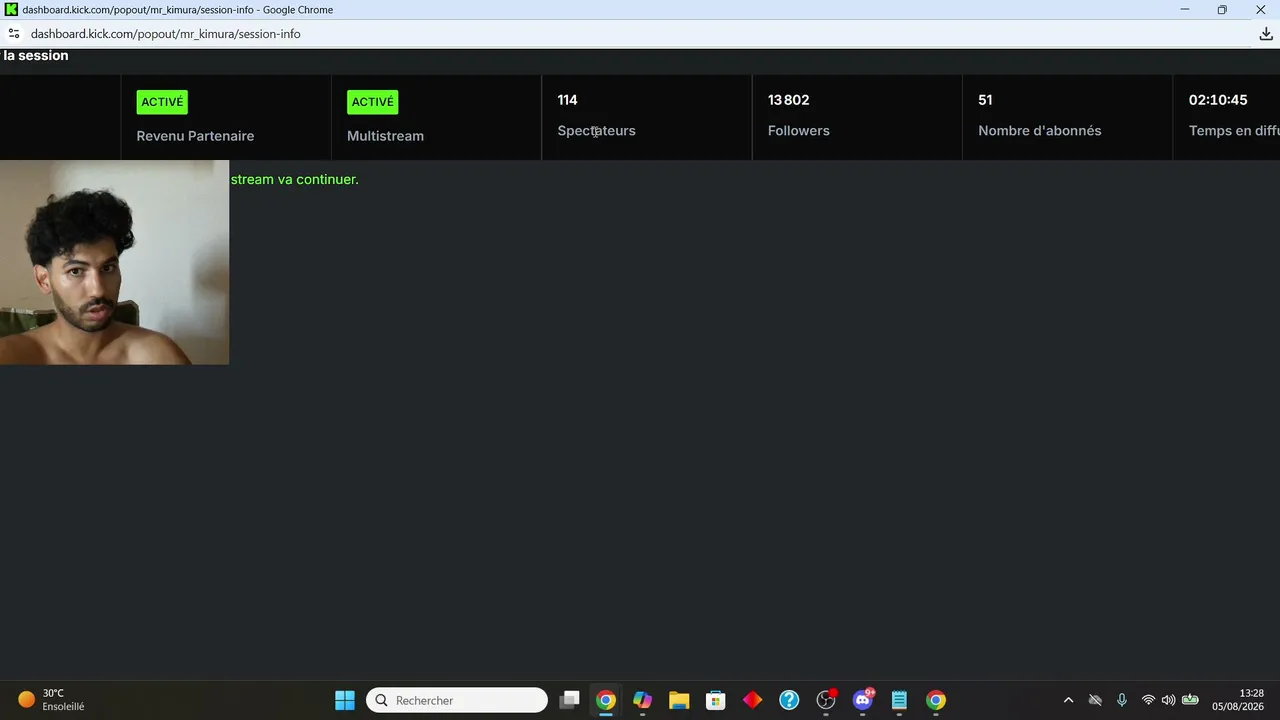Image resolution: width=1280 pixels, height=720 pixels.
Task: Open the Windows Start menu
Action: point(345,700)
